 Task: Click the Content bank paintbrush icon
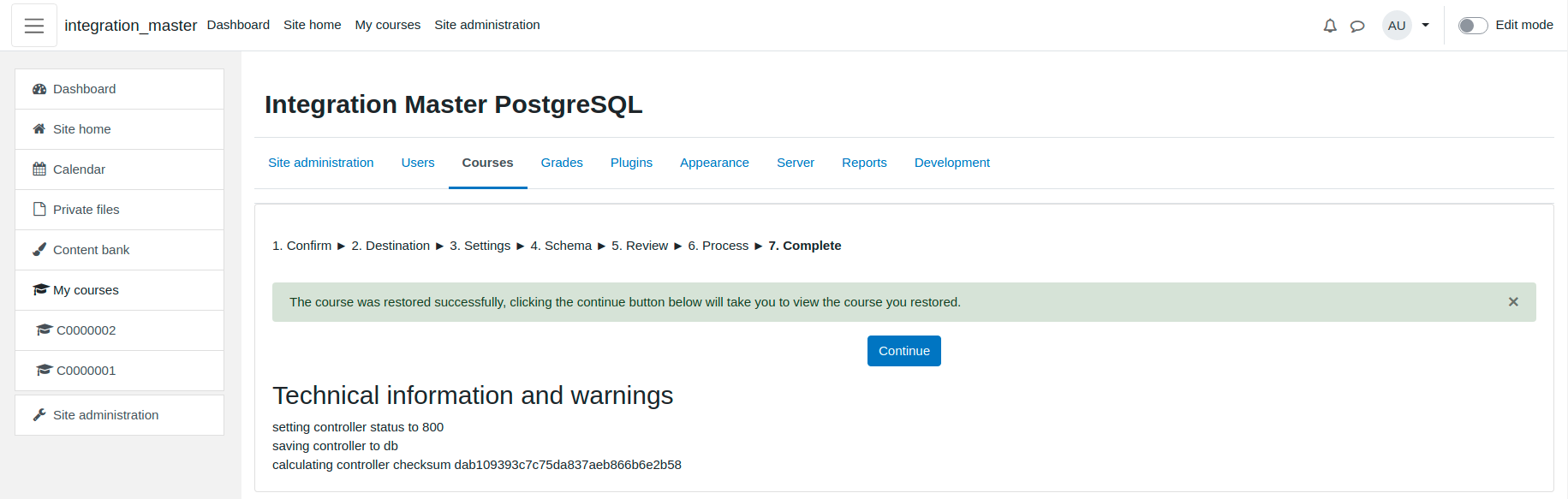click(39, 250)
